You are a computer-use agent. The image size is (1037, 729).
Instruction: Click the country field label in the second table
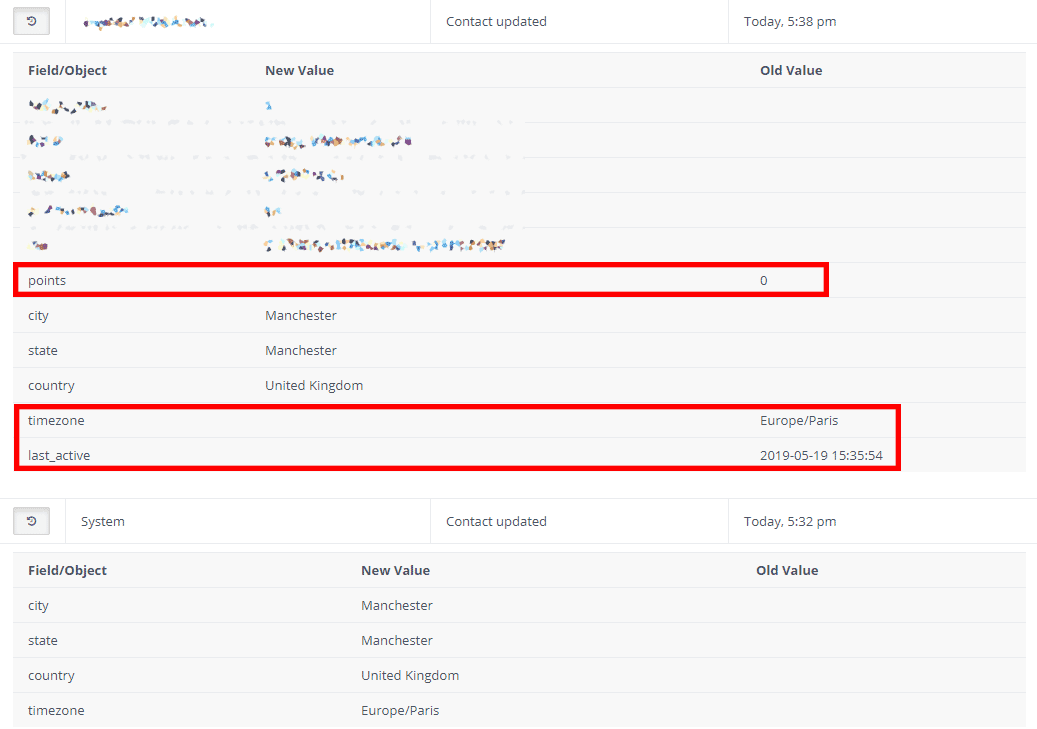coord(51,675)
